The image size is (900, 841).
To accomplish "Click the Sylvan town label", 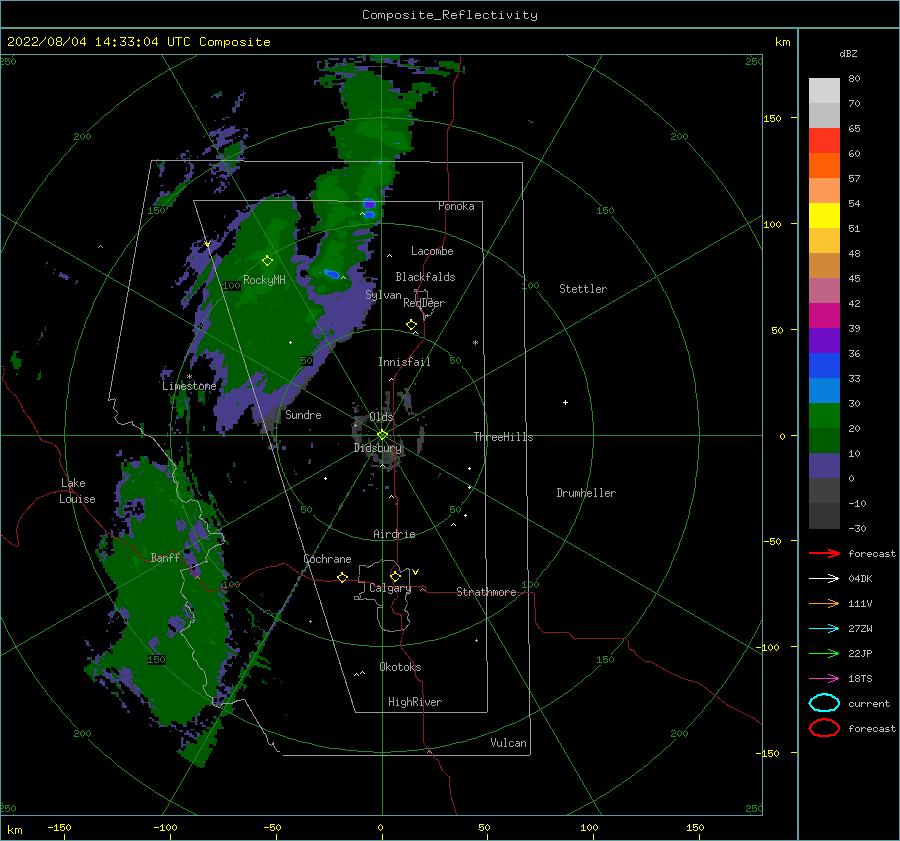I will click(x=383, y=295).
